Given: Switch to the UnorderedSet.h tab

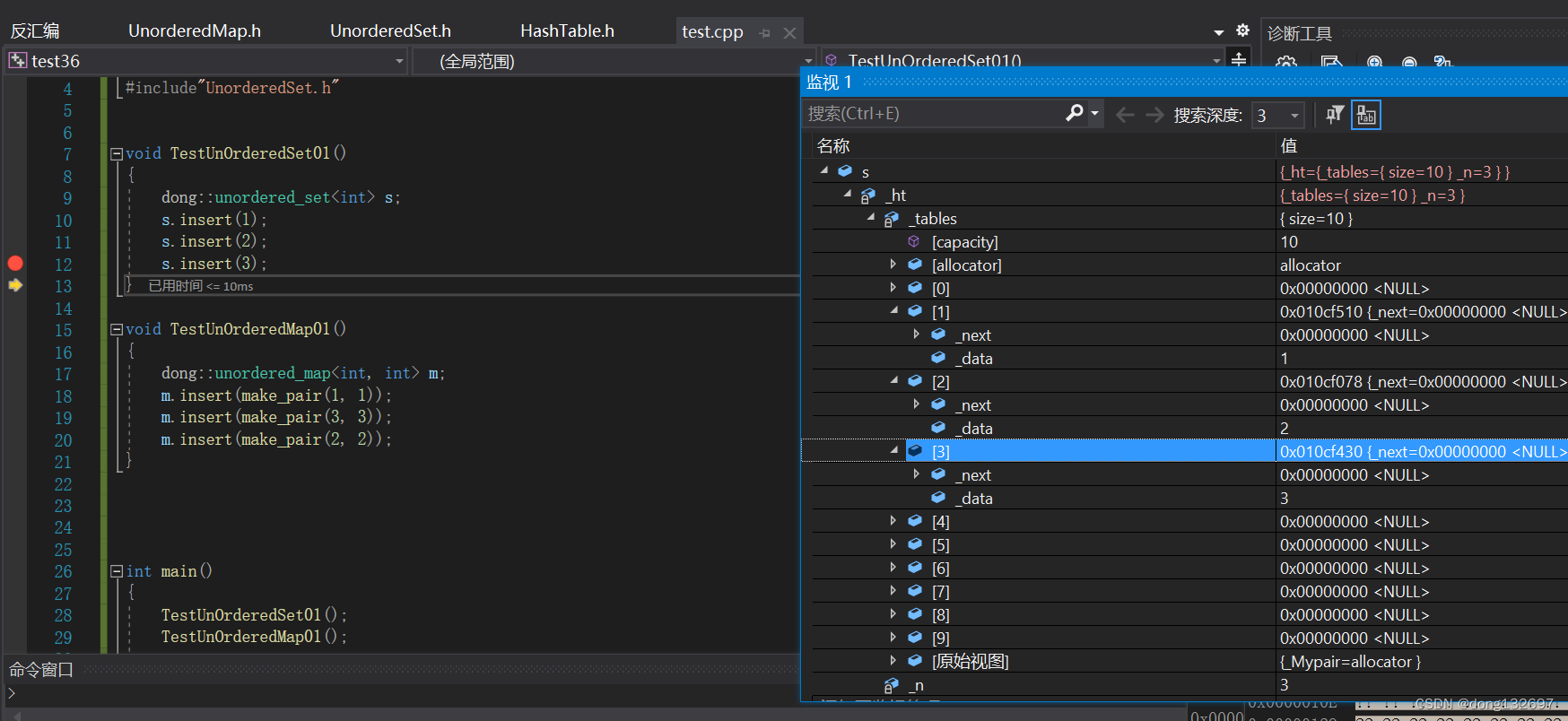Looking at the screenshot, I should 390,31.
